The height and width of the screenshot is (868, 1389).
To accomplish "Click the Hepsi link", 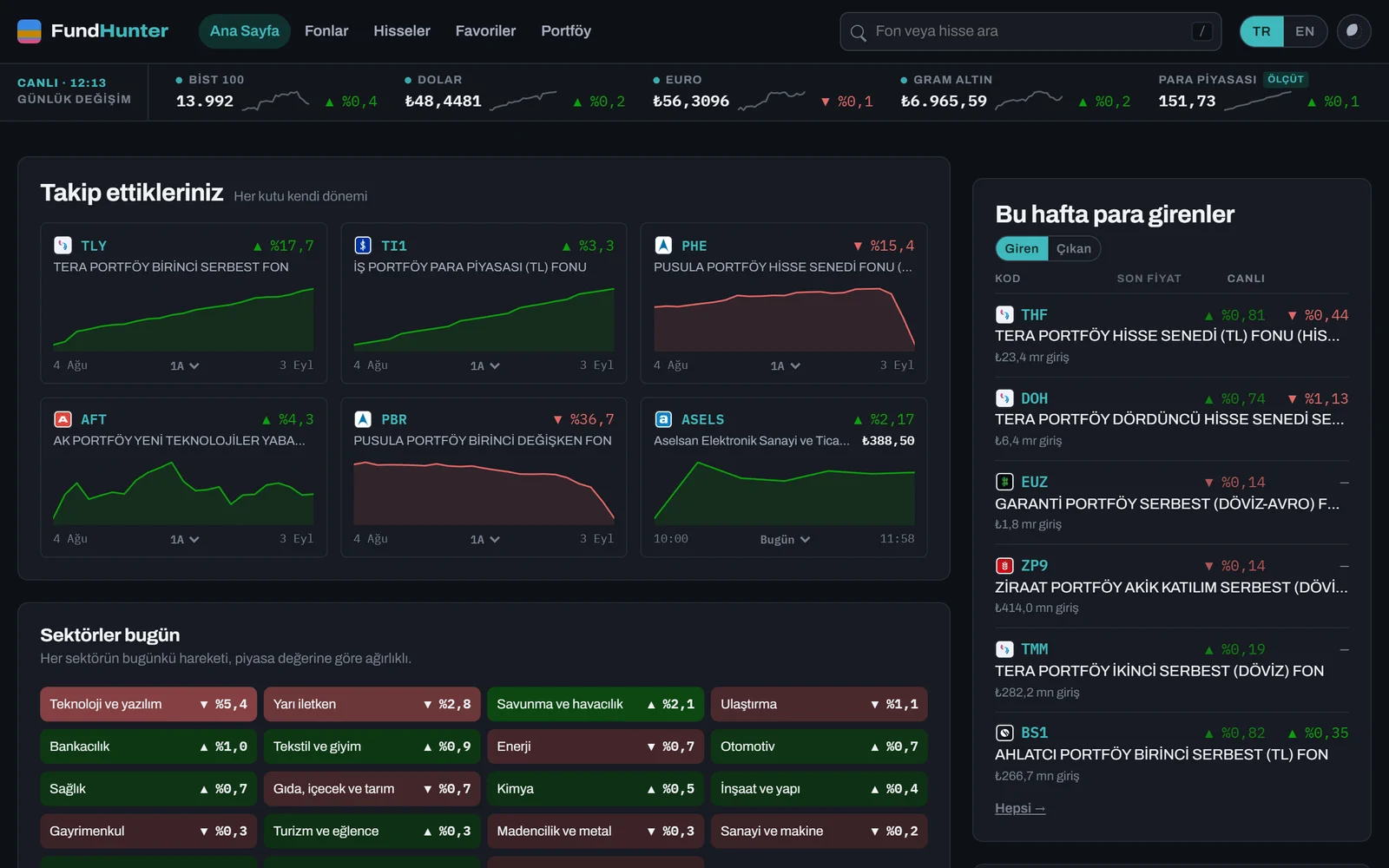I will [1020, 808].
